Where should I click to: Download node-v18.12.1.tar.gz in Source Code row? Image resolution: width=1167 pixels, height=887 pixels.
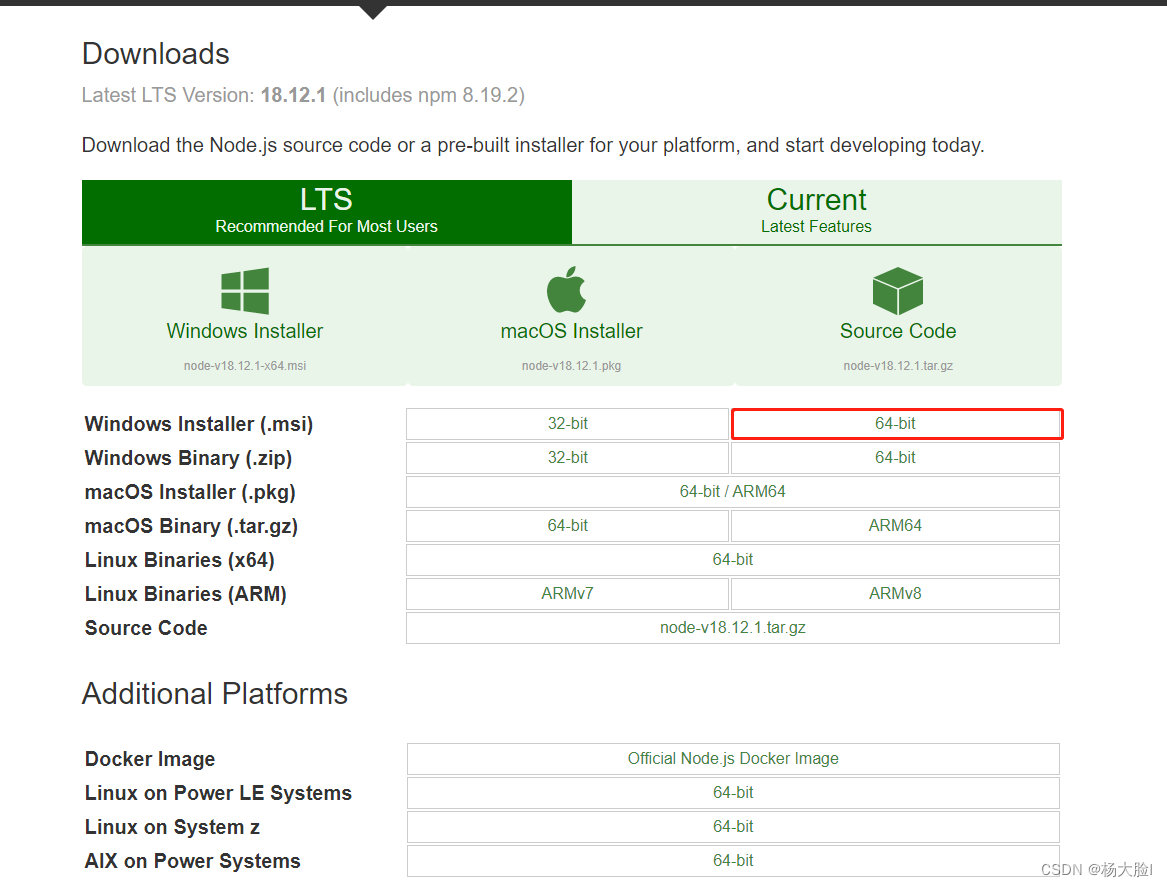click(733, 627)
